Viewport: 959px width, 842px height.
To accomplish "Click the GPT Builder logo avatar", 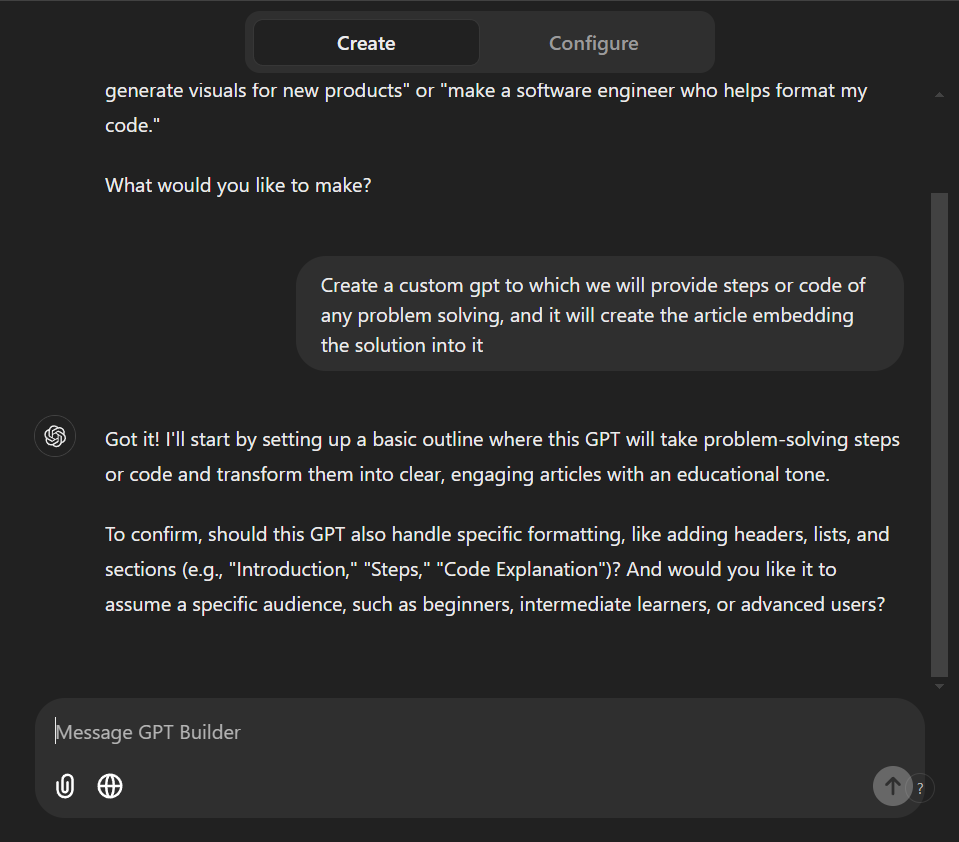I will pos(55,436).
